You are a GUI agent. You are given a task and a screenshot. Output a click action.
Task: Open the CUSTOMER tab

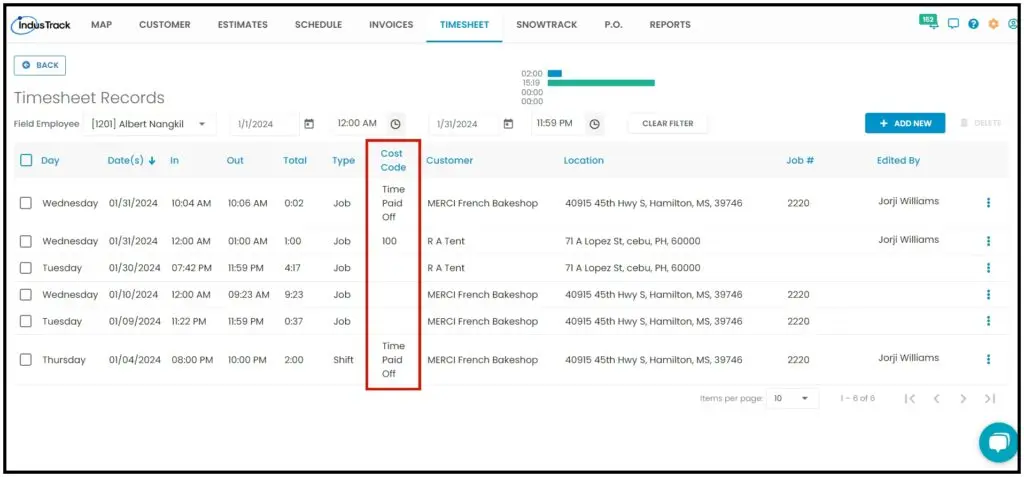coord(165,25)
